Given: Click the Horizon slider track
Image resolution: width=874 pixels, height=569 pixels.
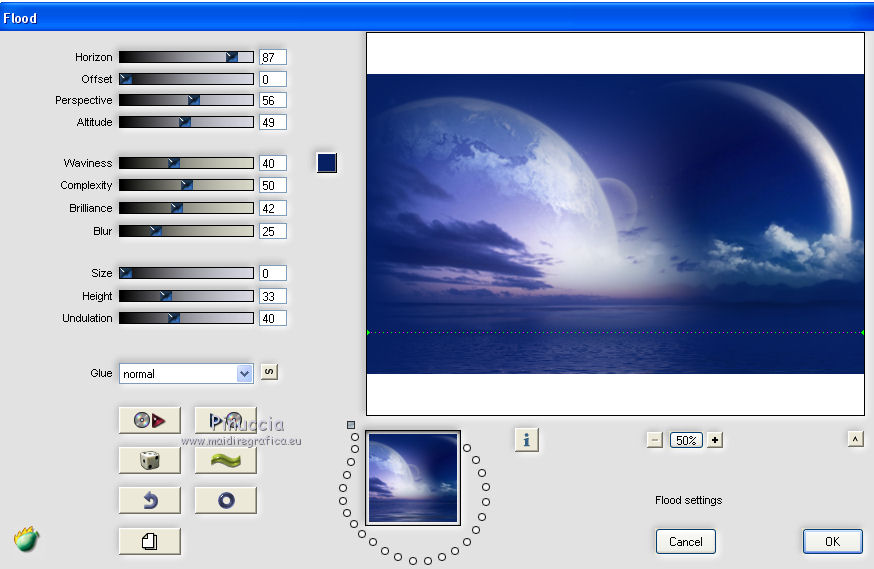Looking at the screenshot, I should (186, 57).
